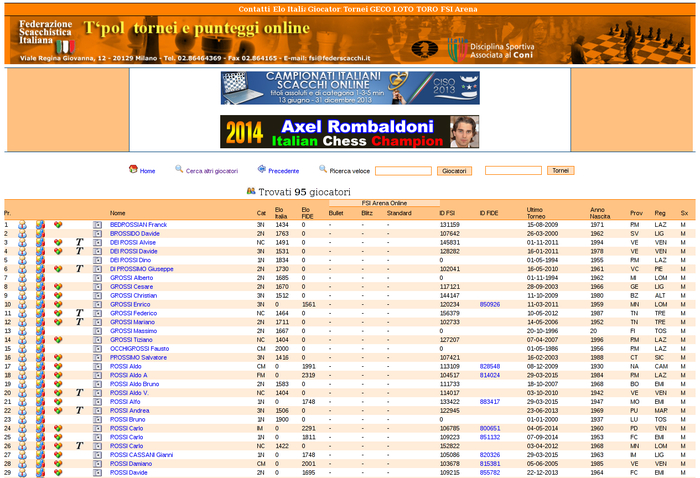Image resolution: width=700 pixels, height=478 pixels.
Task: Open OCCHIGROSSI Fausto's player page
Action: pyautogui.click(x=139, y=349)
